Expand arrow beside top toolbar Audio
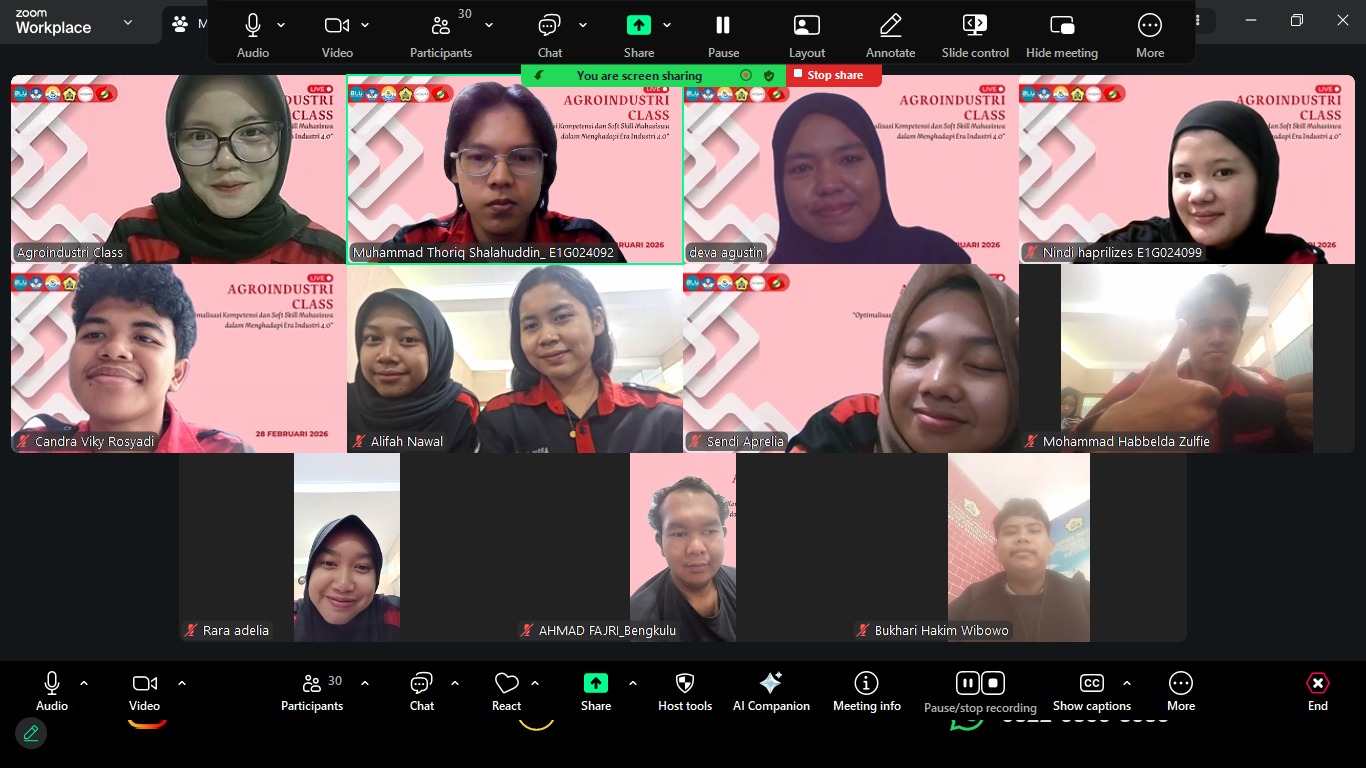Image resolution: width=1366 pixels, height=768 pixels. point(281,25)
